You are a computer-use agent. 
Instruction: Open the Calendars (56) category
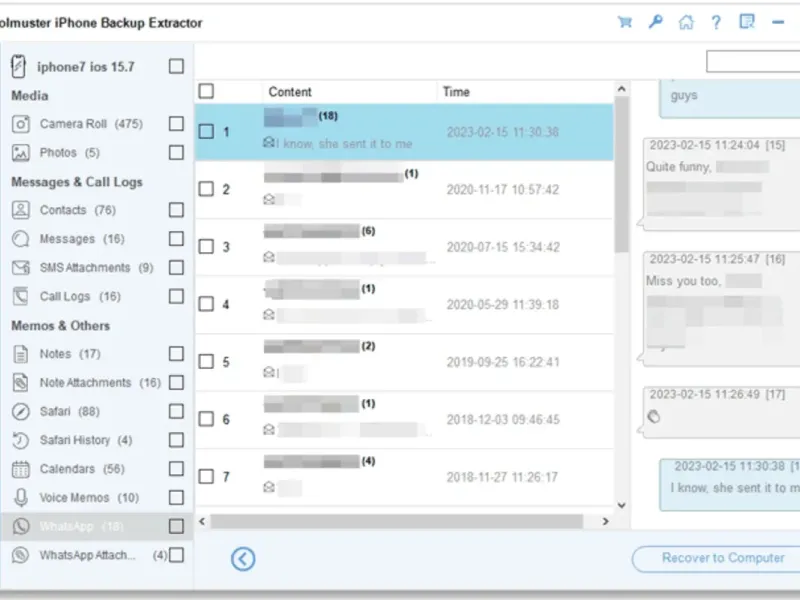(82, 469)
